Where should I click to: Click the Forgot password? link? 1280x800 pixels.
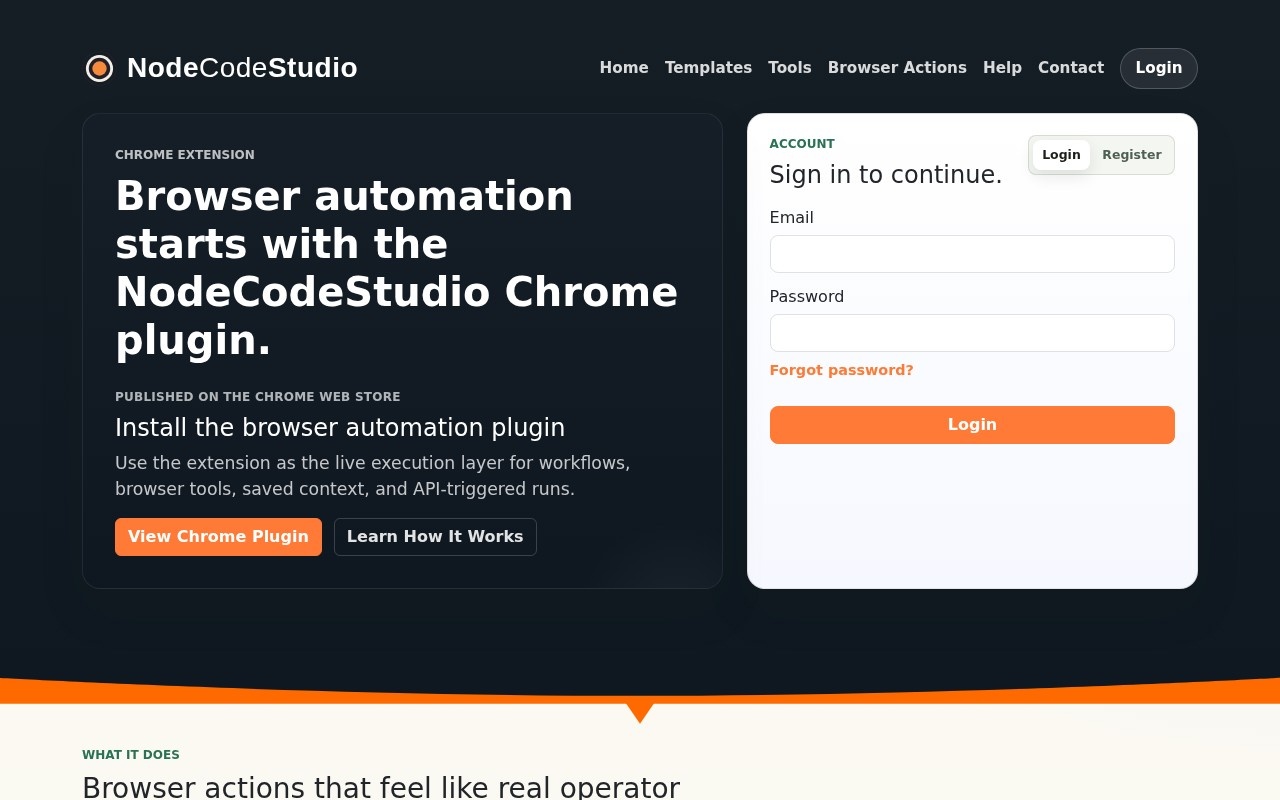coord(842,370)
